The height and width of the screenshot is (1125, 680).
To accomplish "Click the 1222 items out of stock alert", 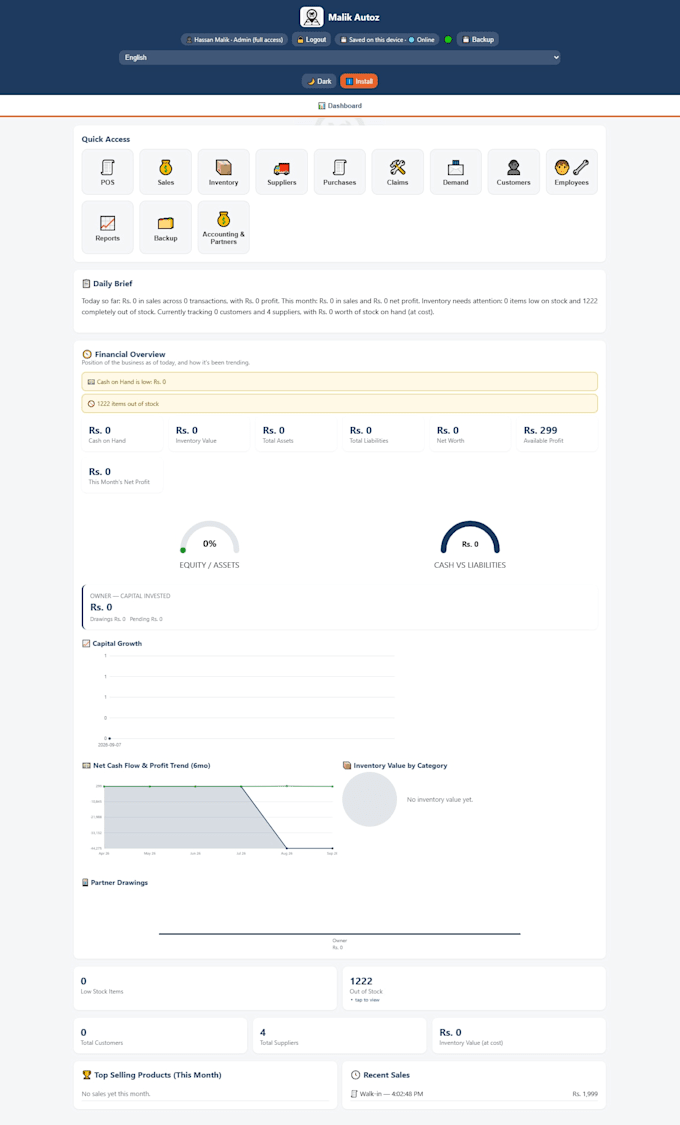I will [x=339, y=403].
